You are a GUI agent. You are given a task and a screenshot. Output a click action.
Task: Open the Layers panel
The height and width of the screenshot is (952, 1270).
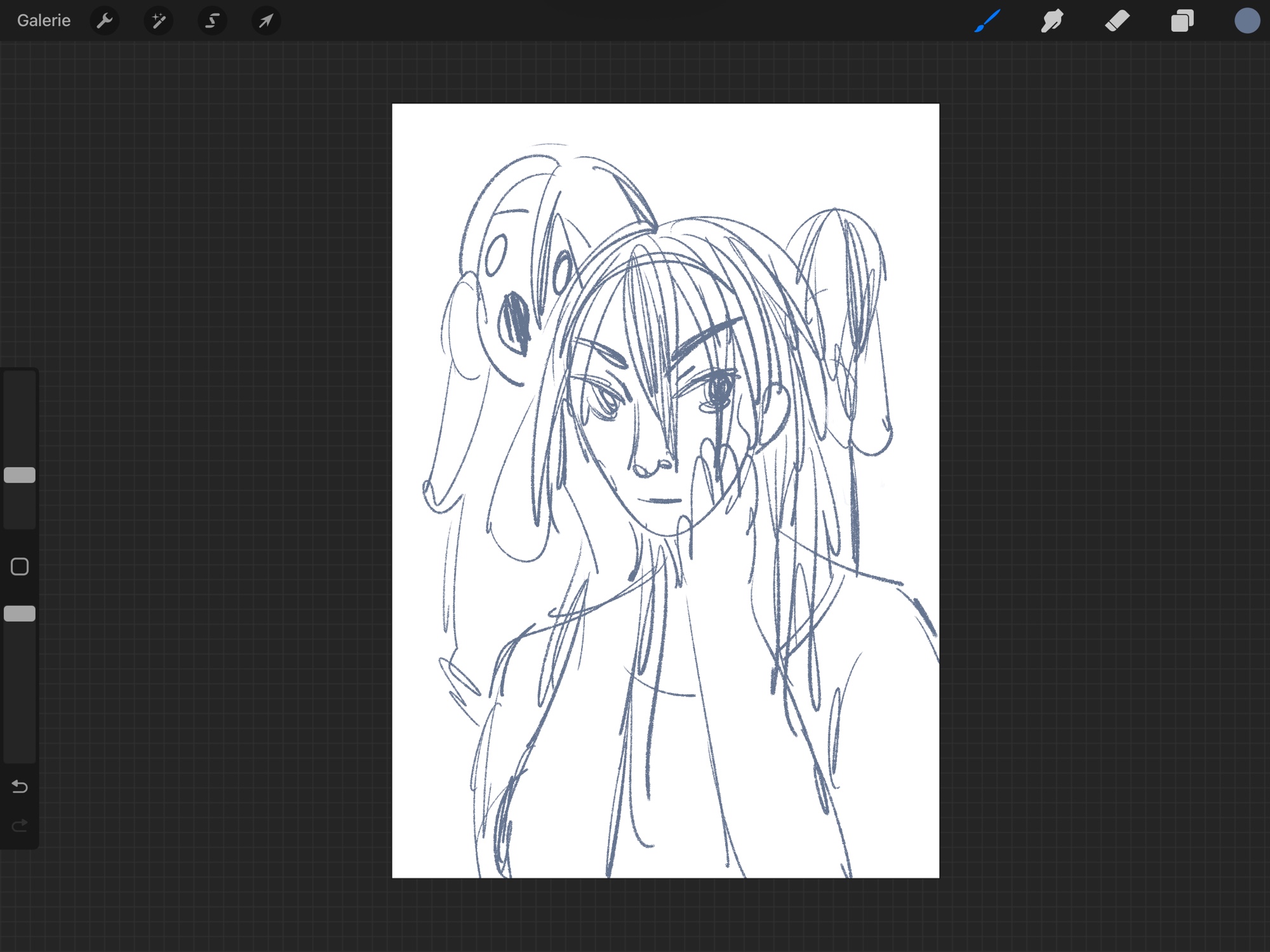point(1182,21)
